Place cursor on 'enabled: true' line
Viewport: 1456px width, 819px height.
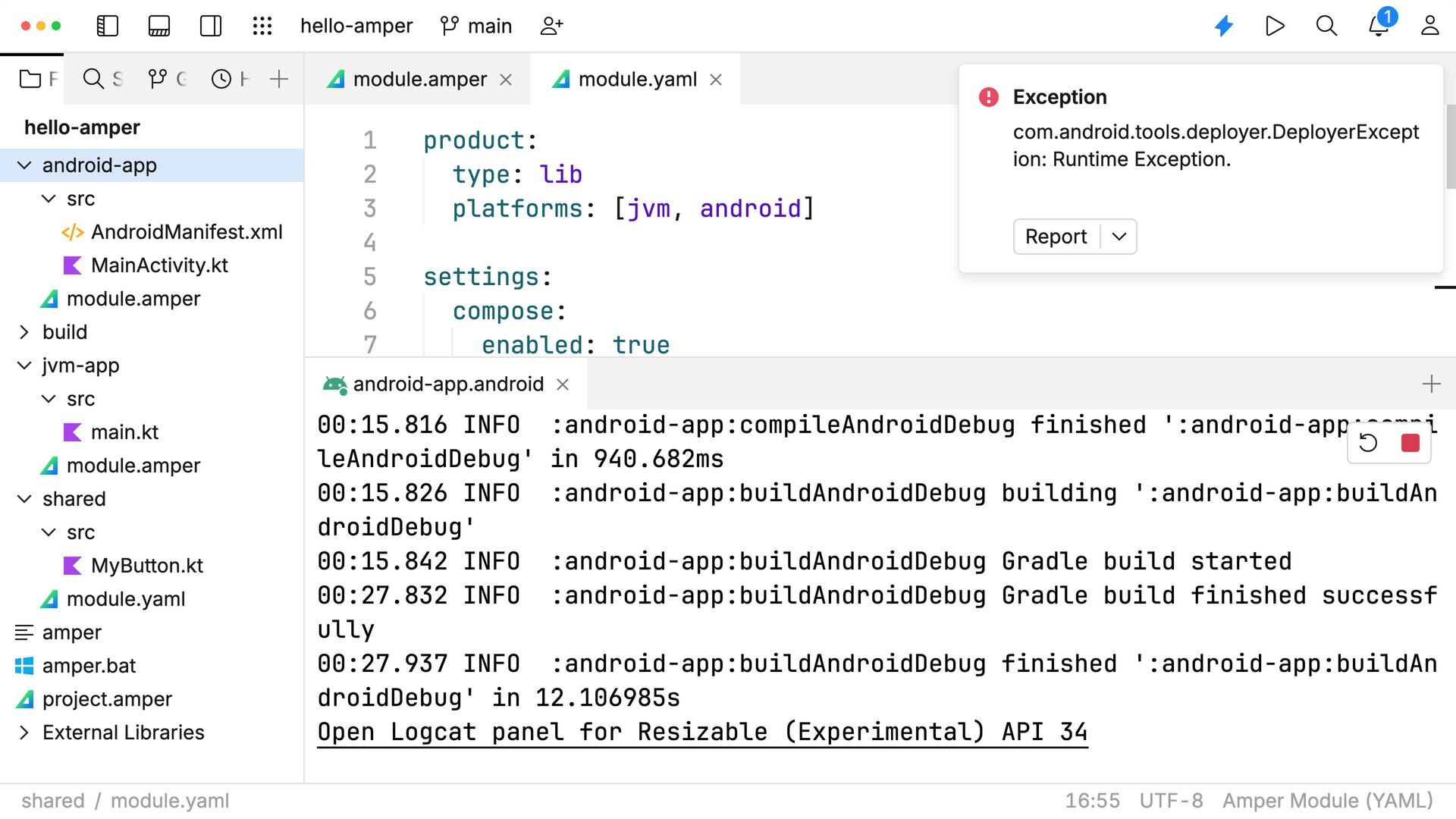pyautogui.click(x=576, y=345)
